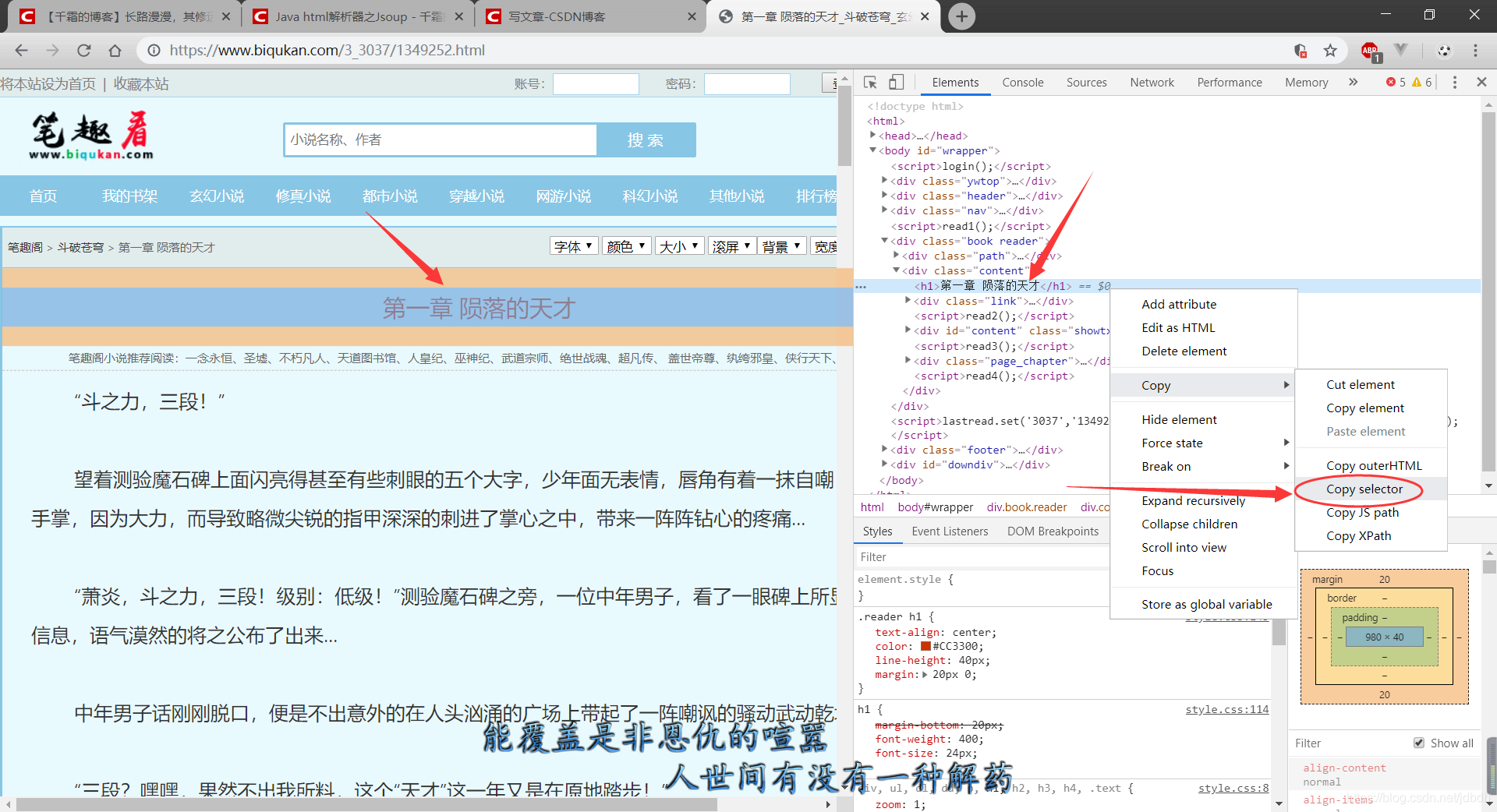Image resolution: width=1497 pixels, height=812 pixels.
Task: Open DevTools customize three-dot menu
Action: pyautogui.click(x=1454, y=82)
